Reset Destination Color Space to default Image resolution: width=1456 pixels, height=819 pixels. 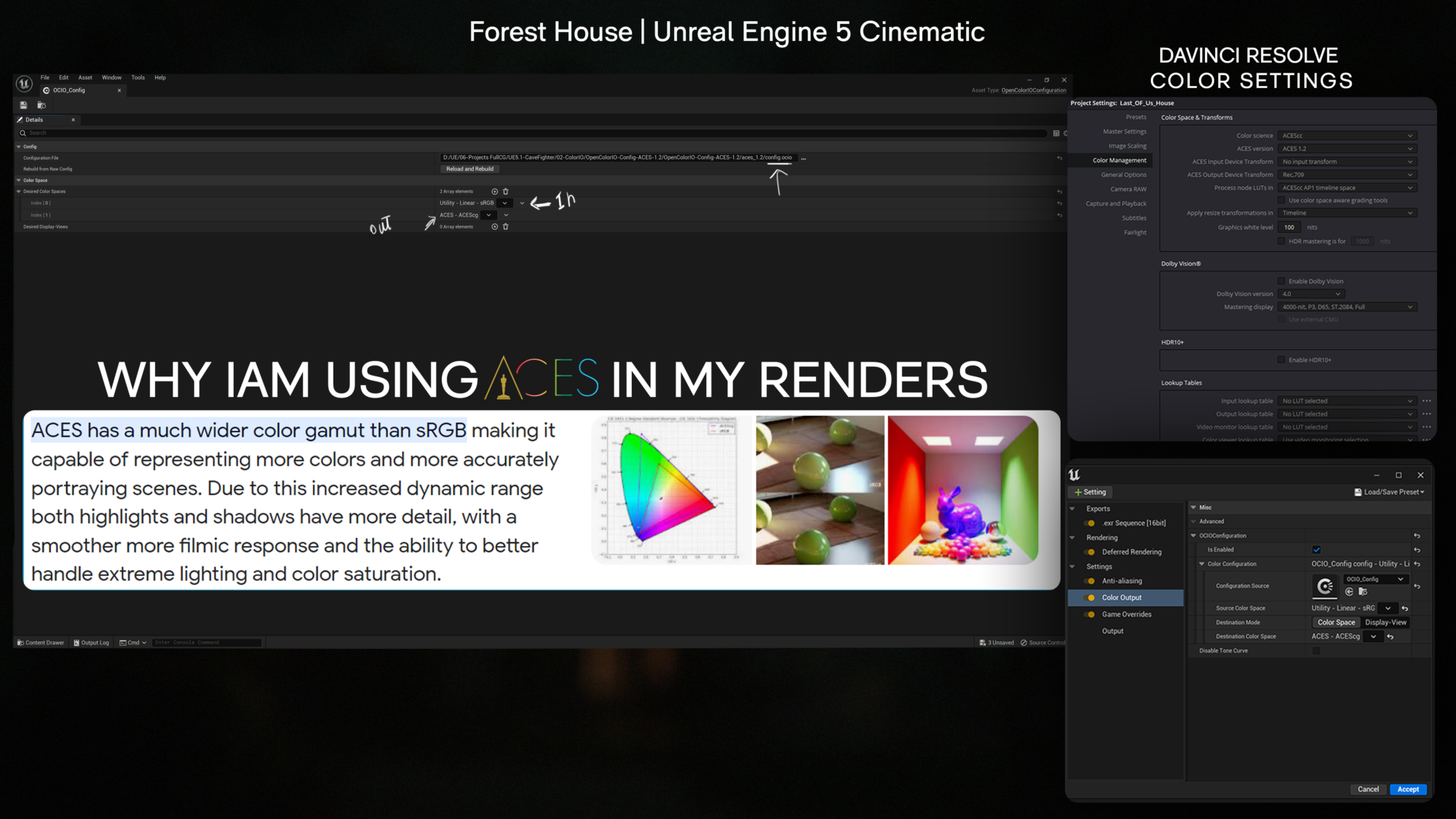[1390, 636]
